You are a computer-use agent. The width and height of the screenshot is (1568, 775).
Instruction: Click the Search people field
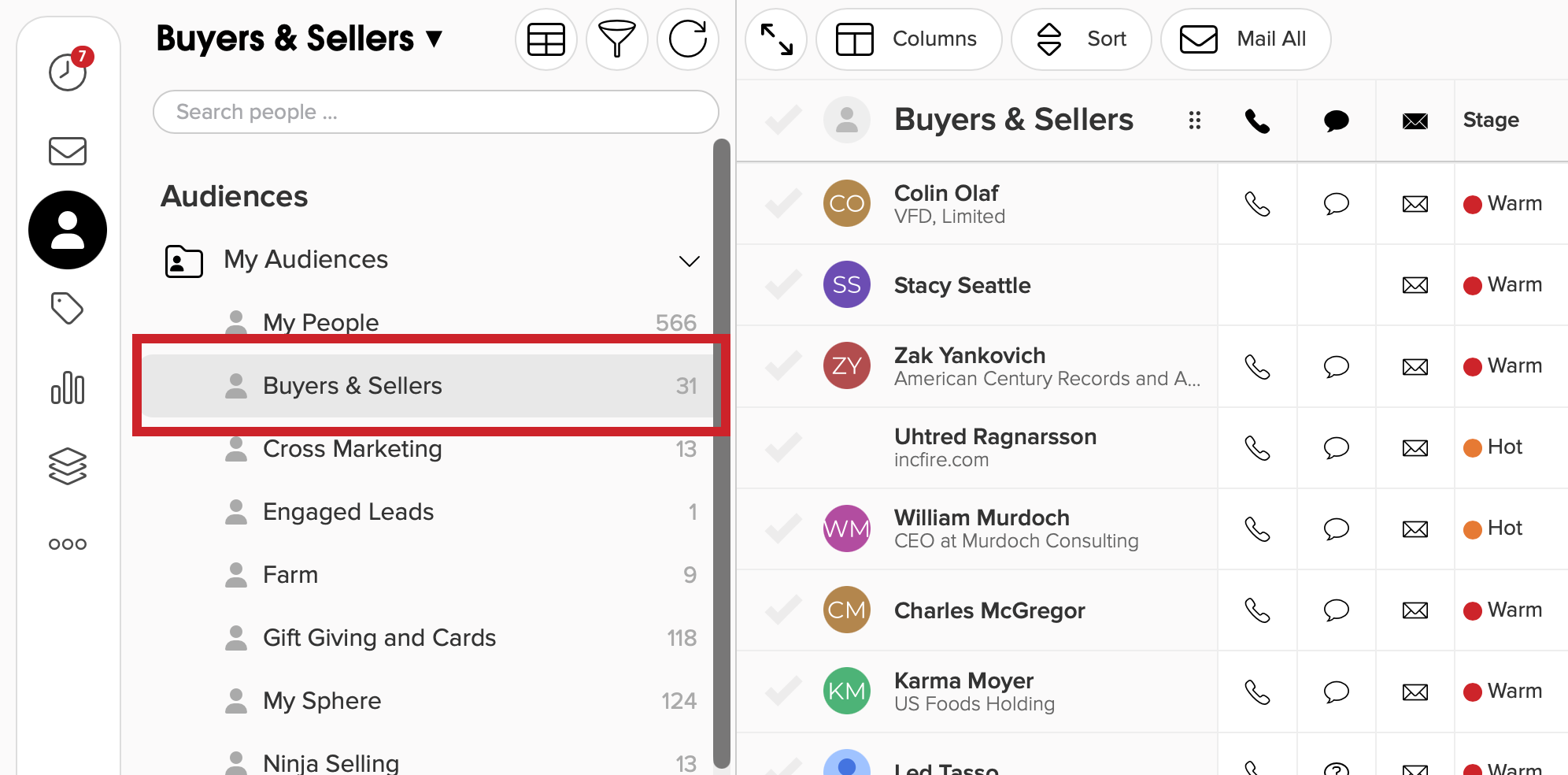point(436,112)
